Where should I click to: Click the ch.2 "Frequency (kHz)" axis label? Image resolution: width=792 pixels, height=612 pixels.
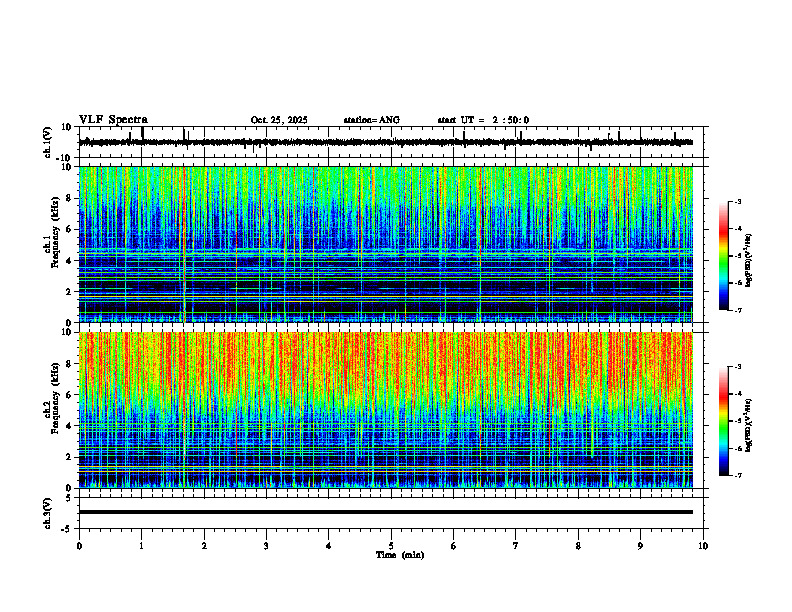point(55,398)
